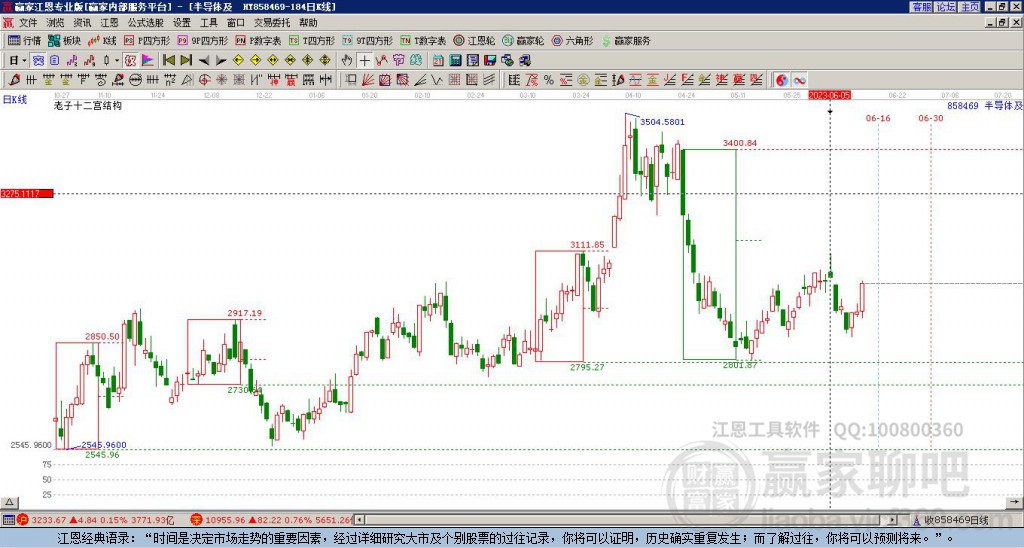
Task: Jump to last bar with green skip-forward icon
Action: coord(186,60)
